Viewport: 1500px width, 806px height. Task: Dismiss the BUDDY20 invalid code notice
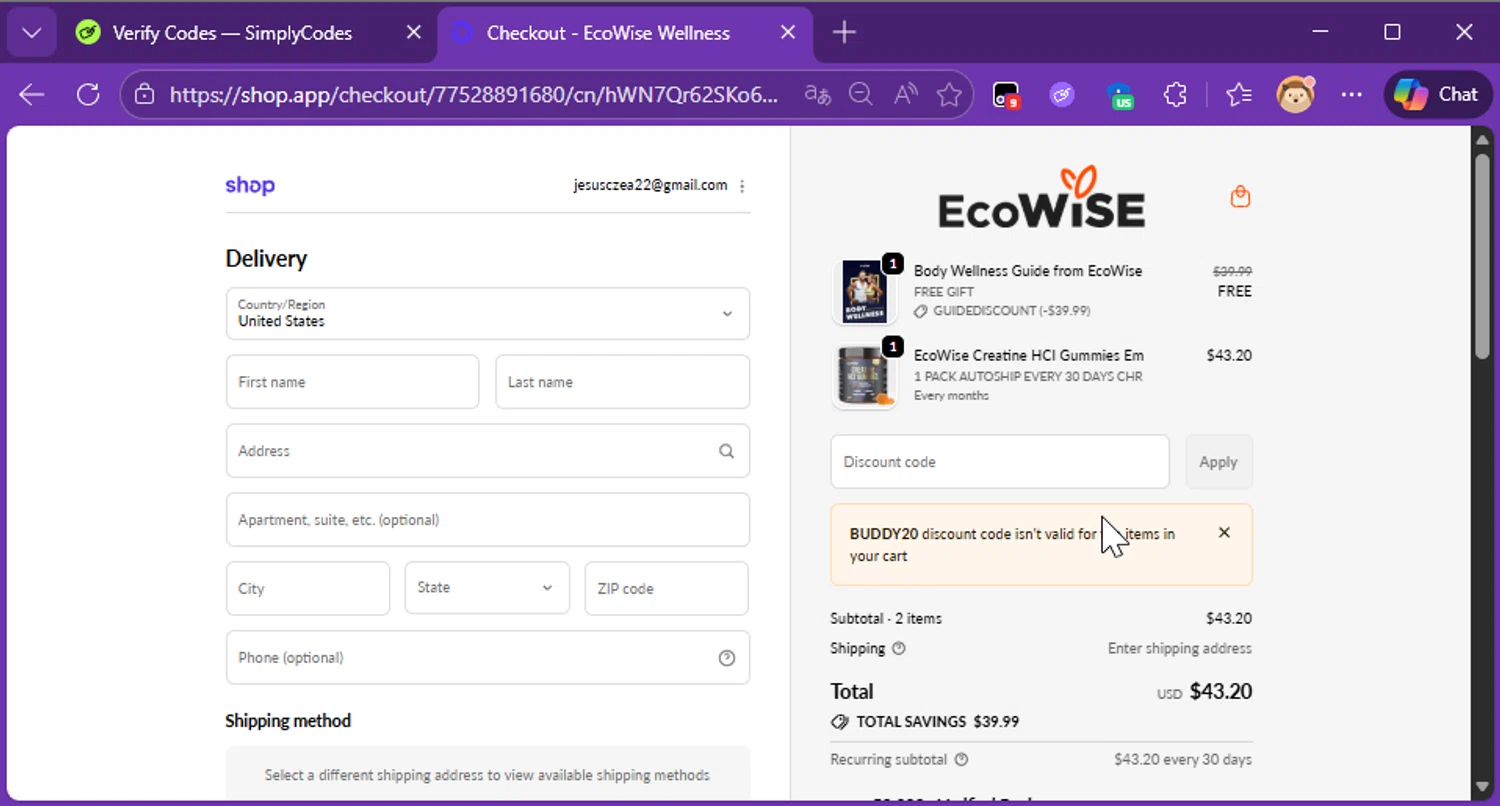(x=1224, y=533)
